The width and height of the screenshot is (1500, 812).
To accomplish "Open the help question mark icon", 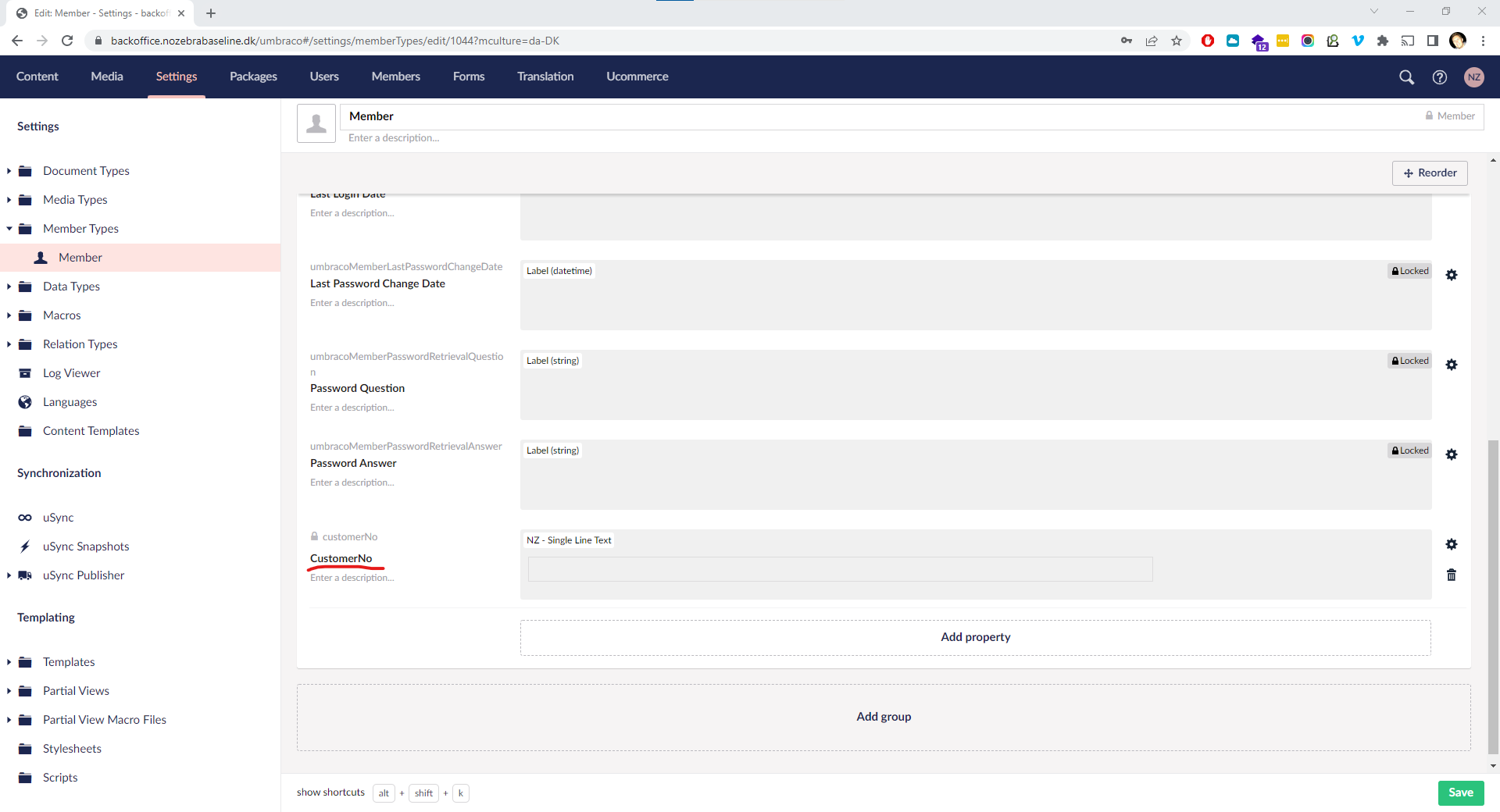I will pyautogui.click(x=1439, y=77).
